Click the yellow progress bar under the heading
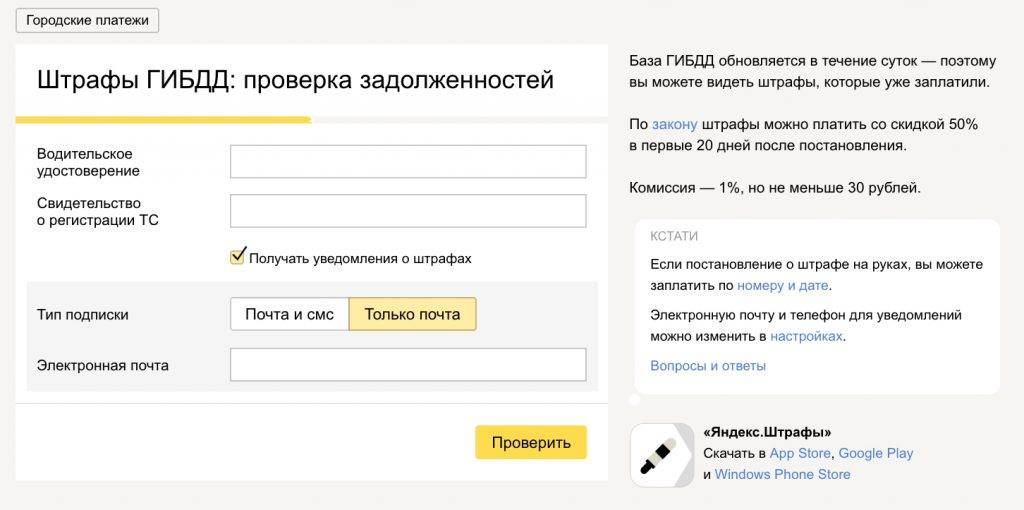The width and height of the screenshot is (1024, 510). pyautogui.click(x=163, y=120)
